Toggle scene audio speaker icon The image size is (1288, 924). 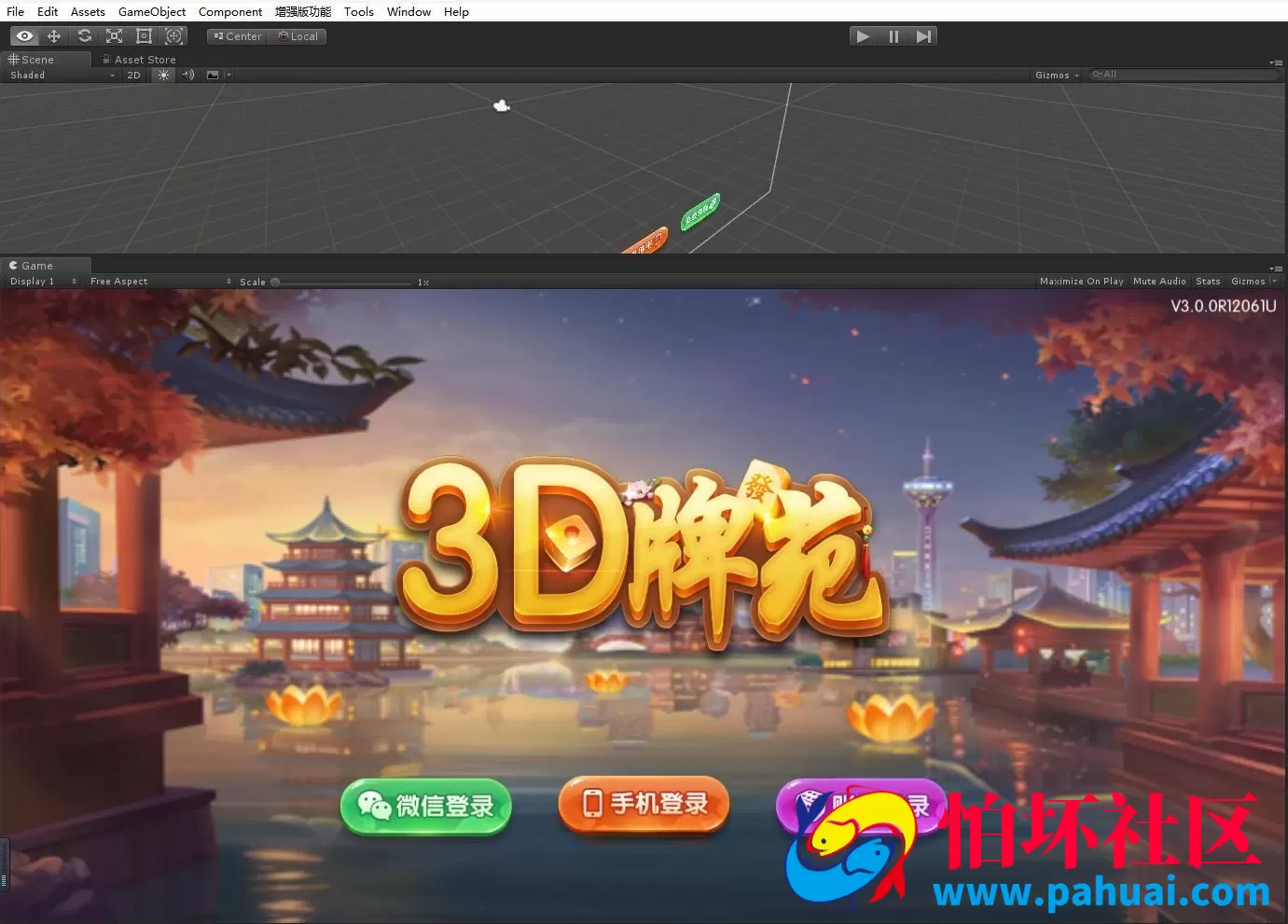188,75
